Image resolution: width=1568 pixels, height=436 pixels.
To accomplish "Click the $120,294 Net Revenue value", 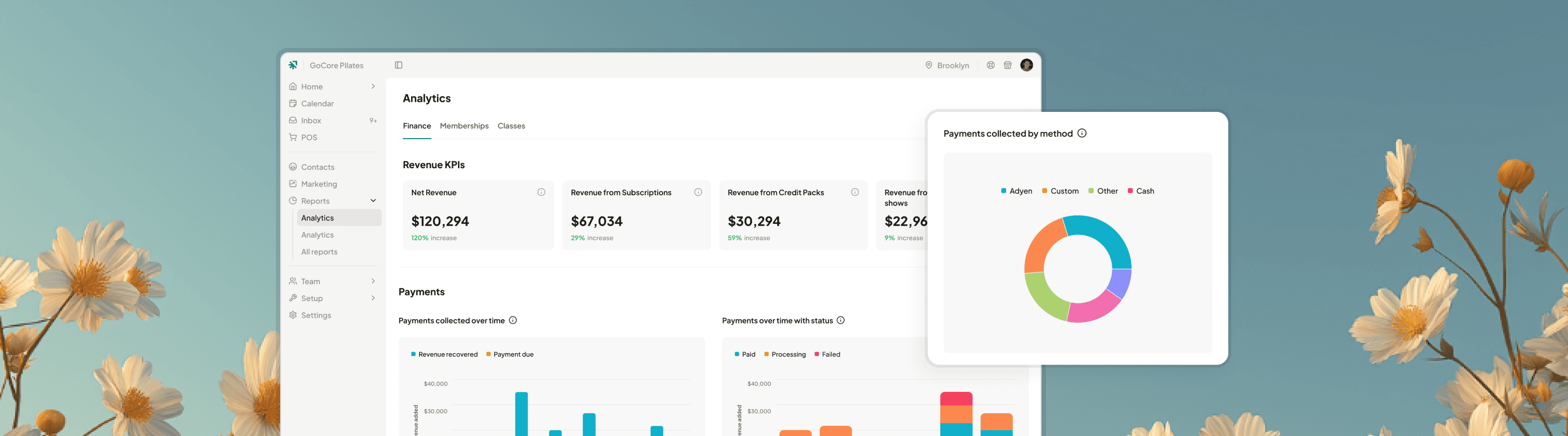I will pyautogui.click(x=440, y=221).
